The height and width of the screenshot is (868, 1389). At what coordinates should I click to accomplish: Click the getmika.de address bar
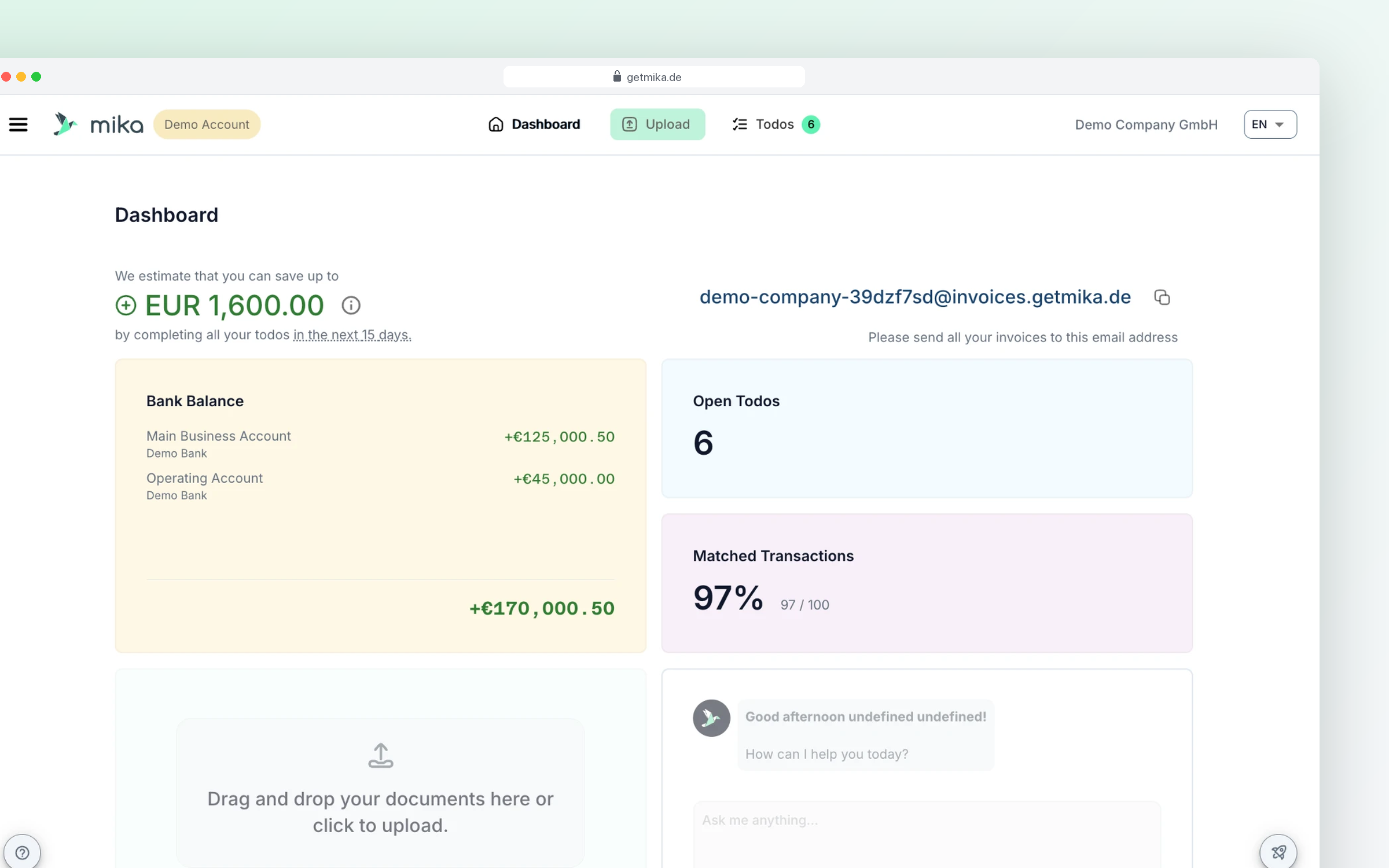[x=654, y=76]
